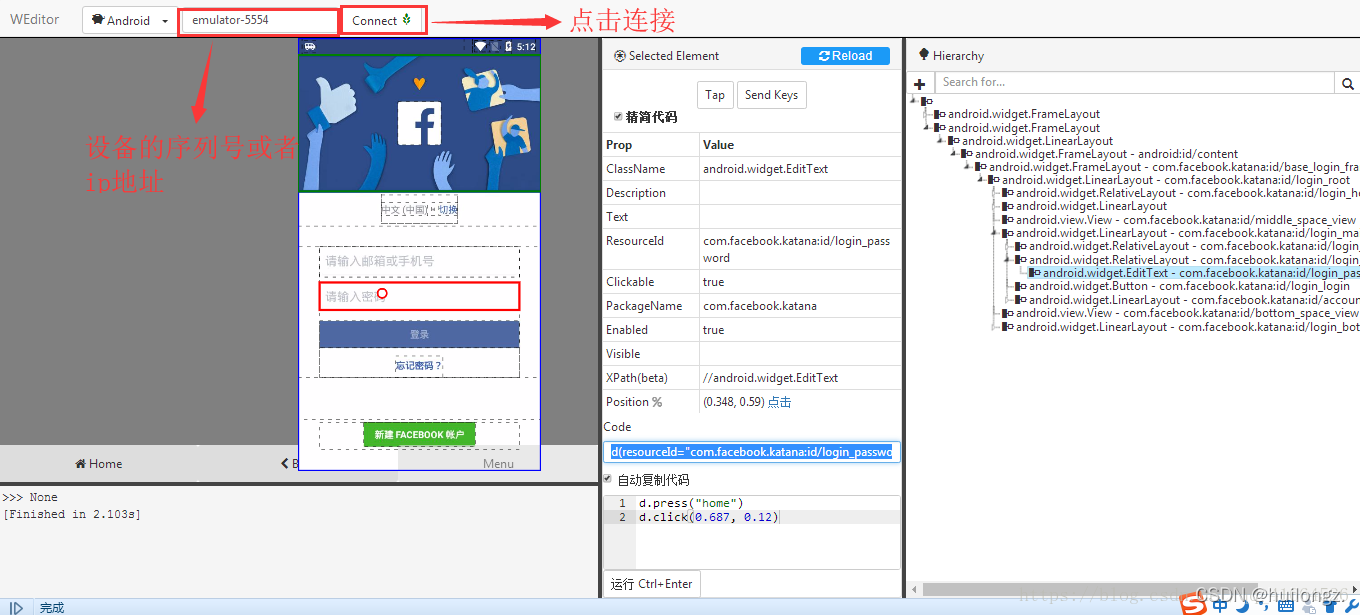Click the run icon in bottom status bar

[17, 607]
